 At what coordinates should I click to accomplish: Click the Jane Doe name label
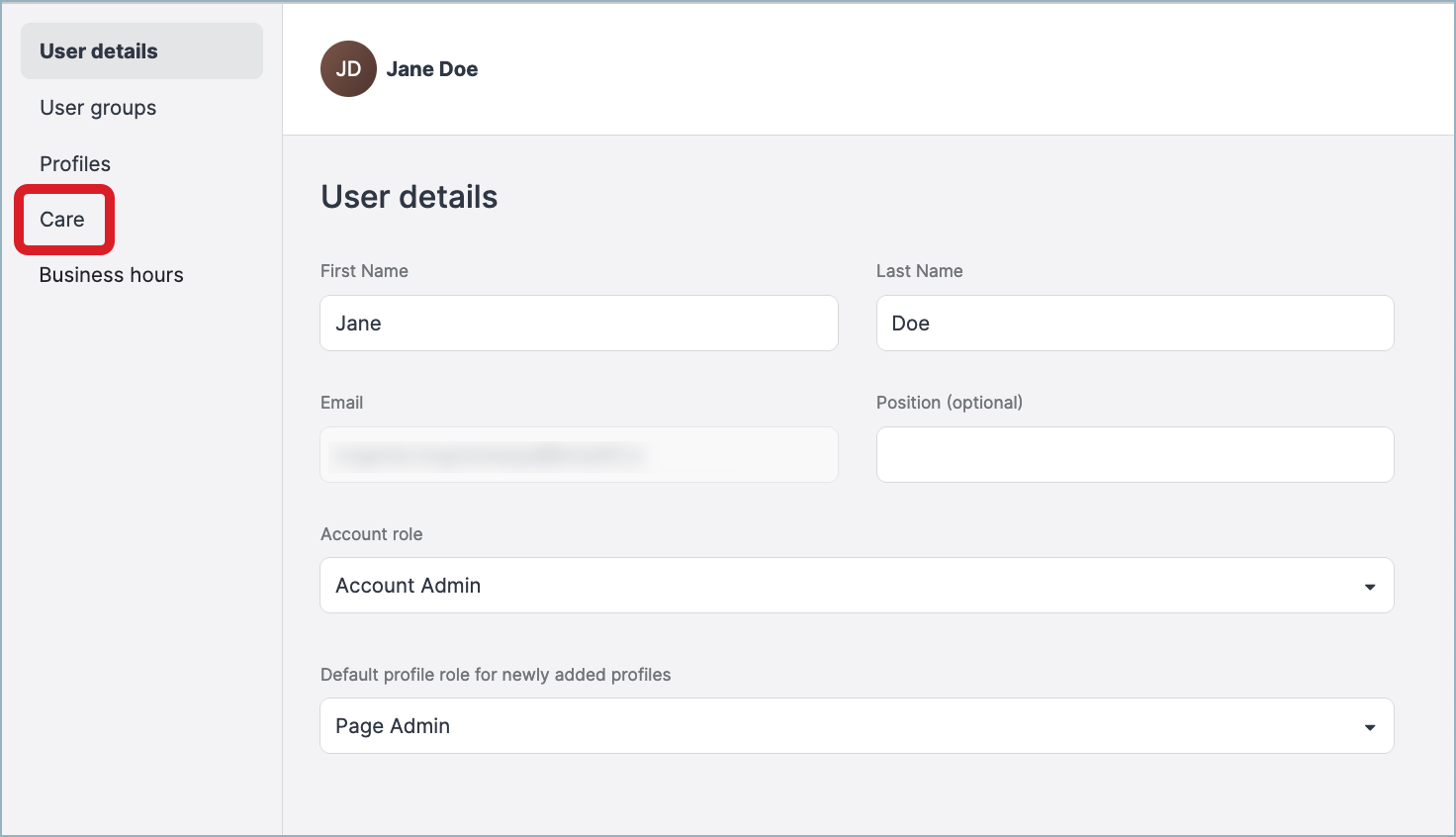click(432, 68)
